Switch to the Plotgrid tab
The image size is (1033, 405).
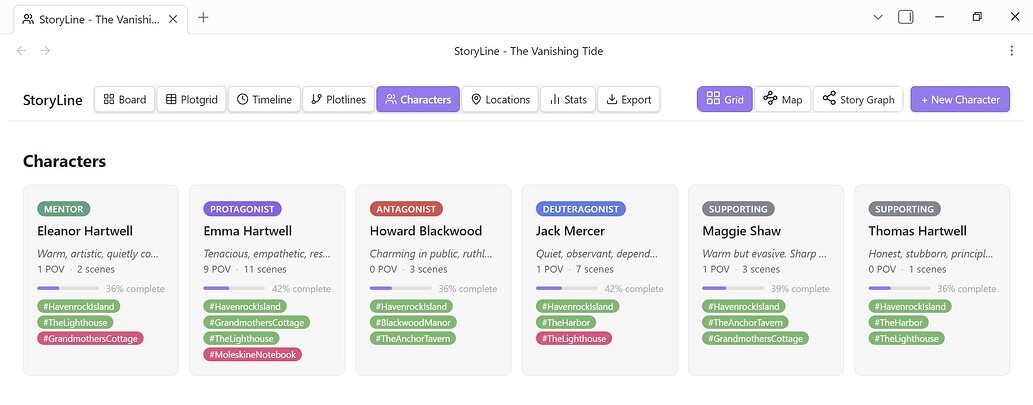click(192, 99)
